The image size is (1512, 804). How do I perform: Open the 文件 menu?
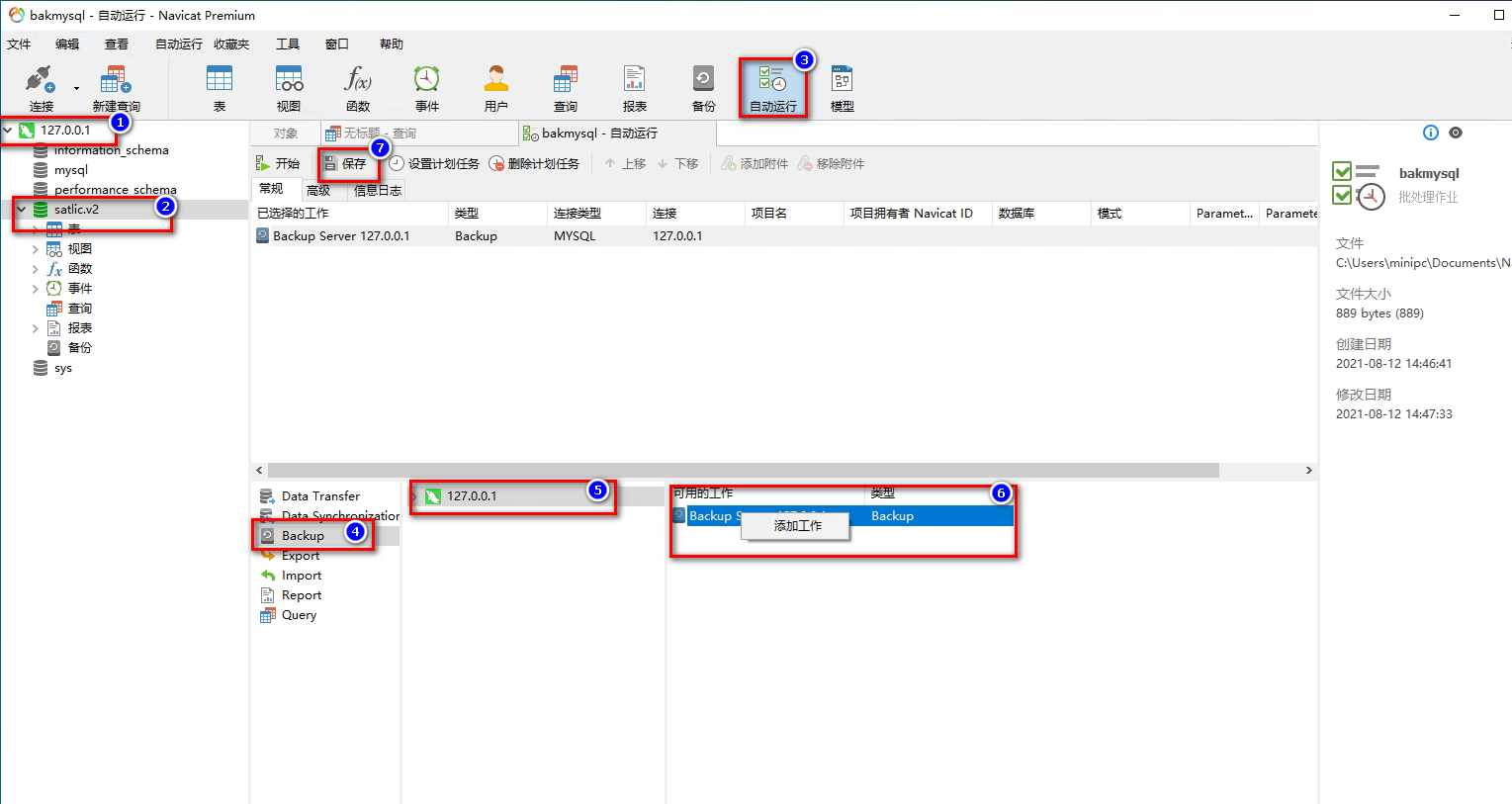click(x=19, y=44)
